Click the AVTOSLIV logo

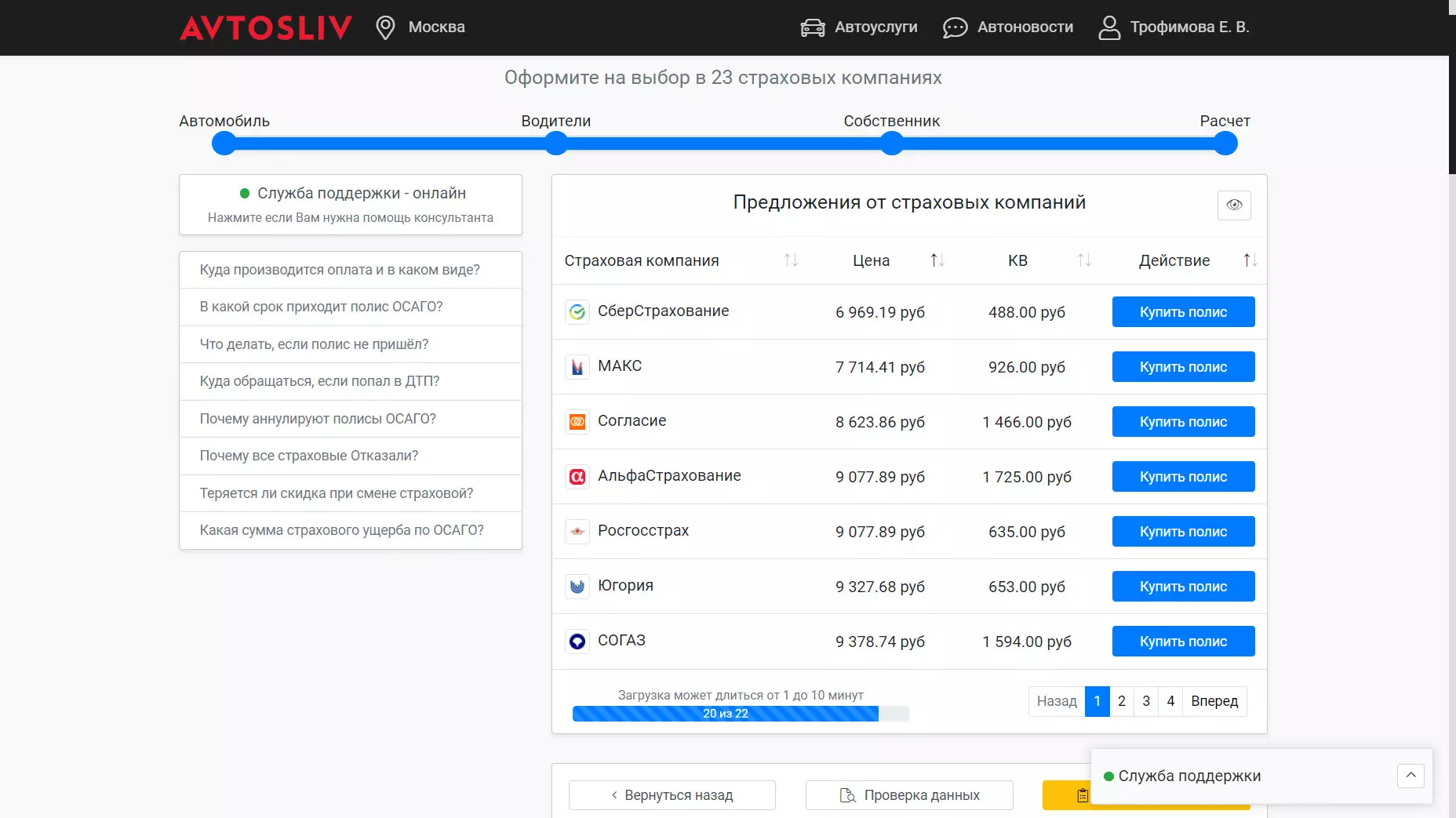tap(265, 27)
